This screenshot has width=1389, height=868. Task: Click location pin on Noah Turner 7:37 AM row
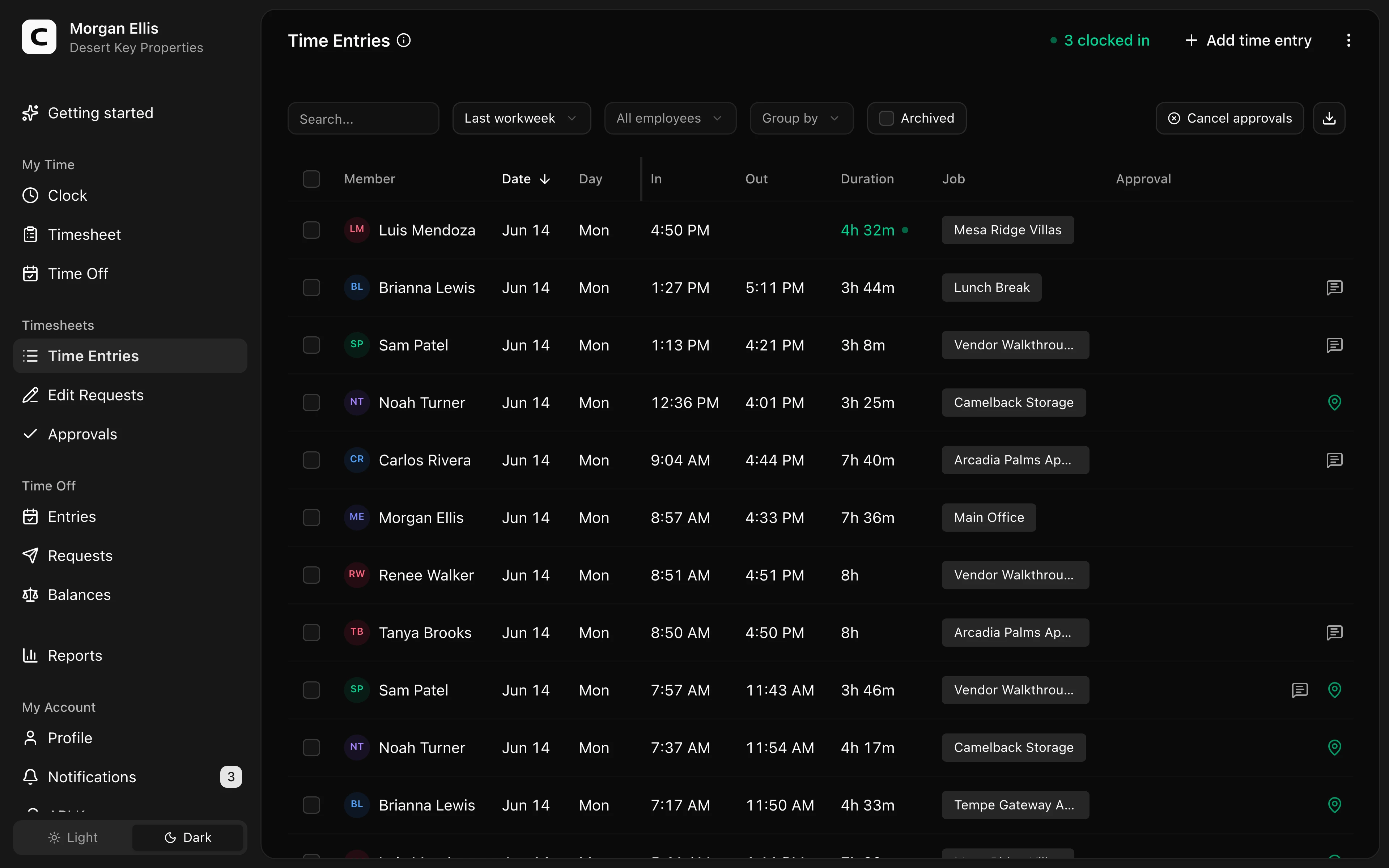coord(1334,748)
